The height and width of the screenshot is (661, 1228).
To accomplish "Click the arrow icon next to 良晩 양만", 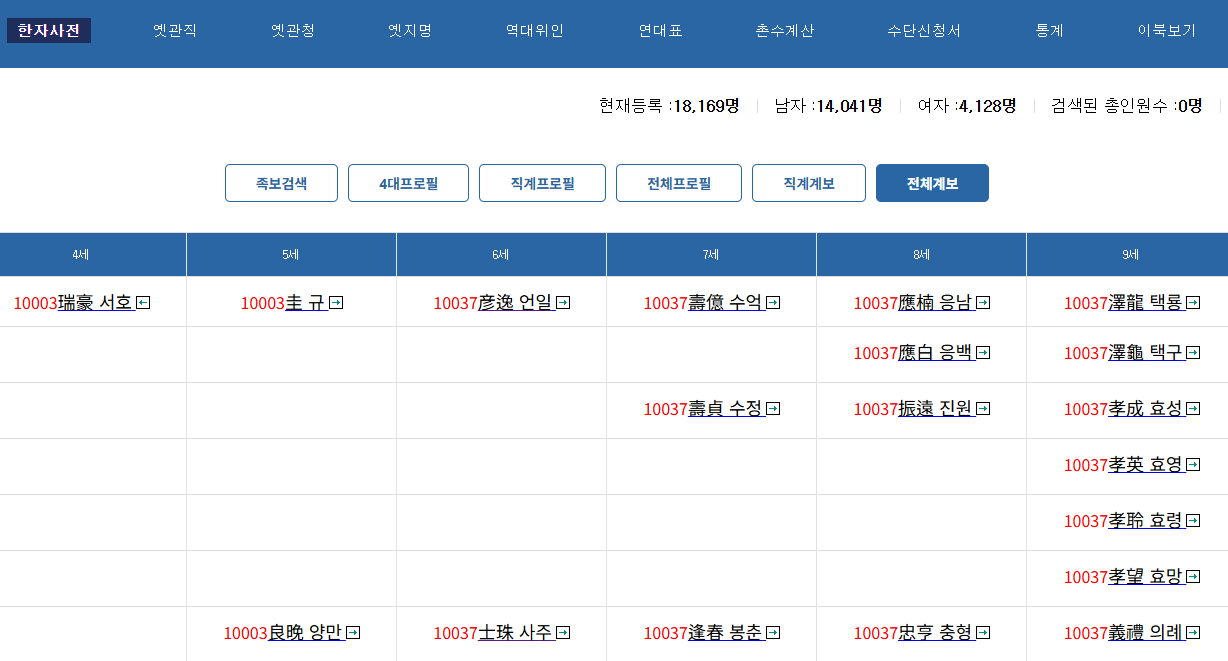I will coord(353,633).
